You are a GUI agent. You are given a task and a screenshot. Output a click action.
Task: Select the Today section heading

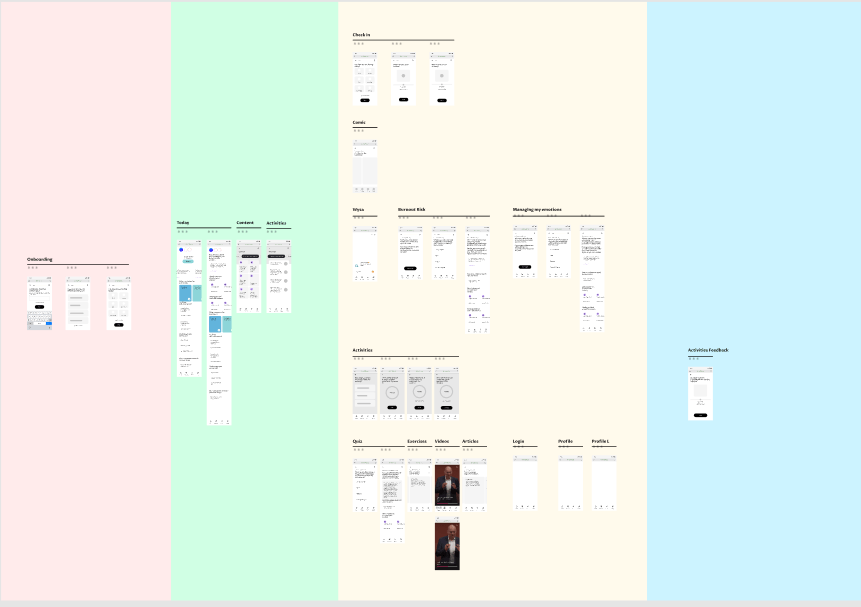click(184, 222)
